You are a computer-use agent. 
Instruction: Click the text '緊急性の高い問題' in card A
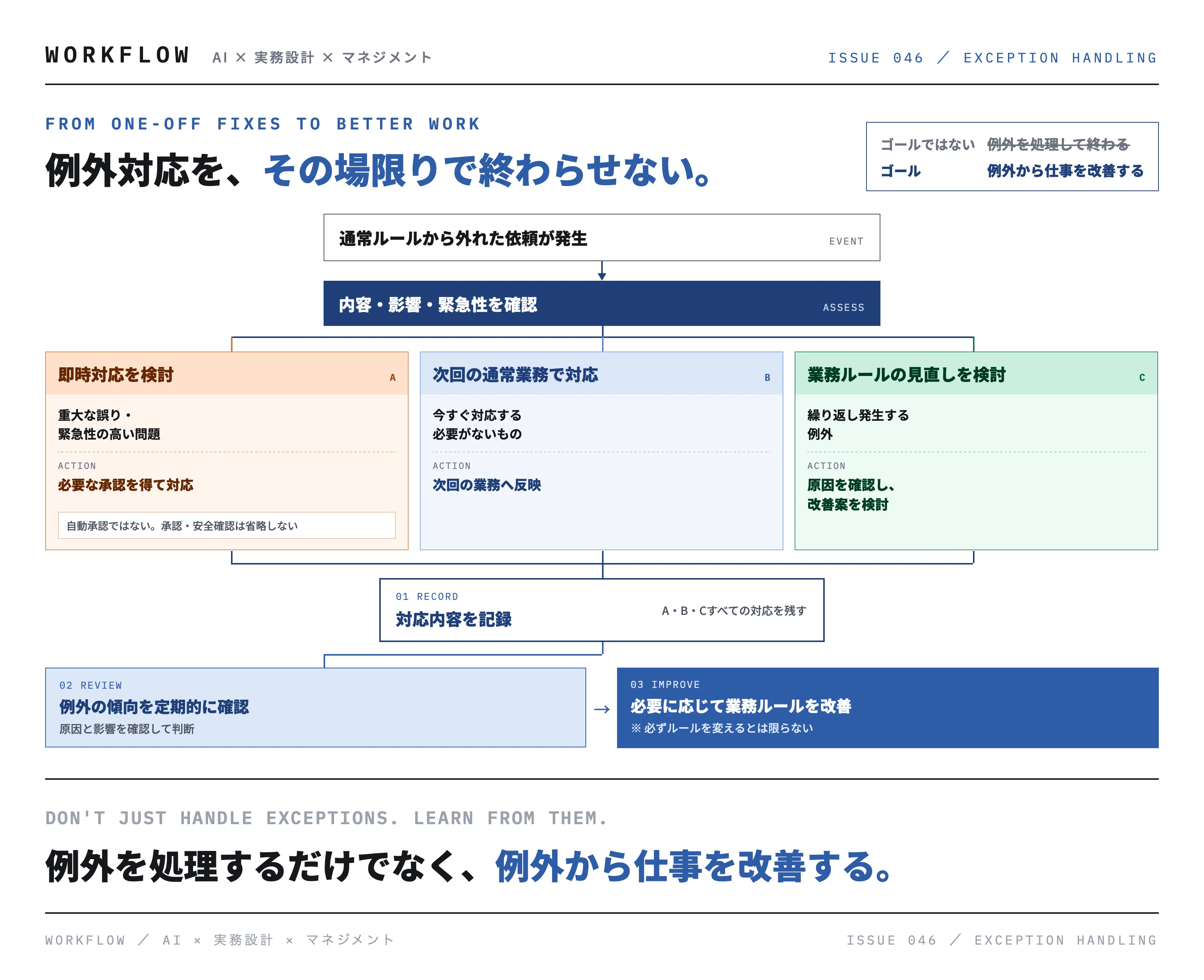coord(109,434)
